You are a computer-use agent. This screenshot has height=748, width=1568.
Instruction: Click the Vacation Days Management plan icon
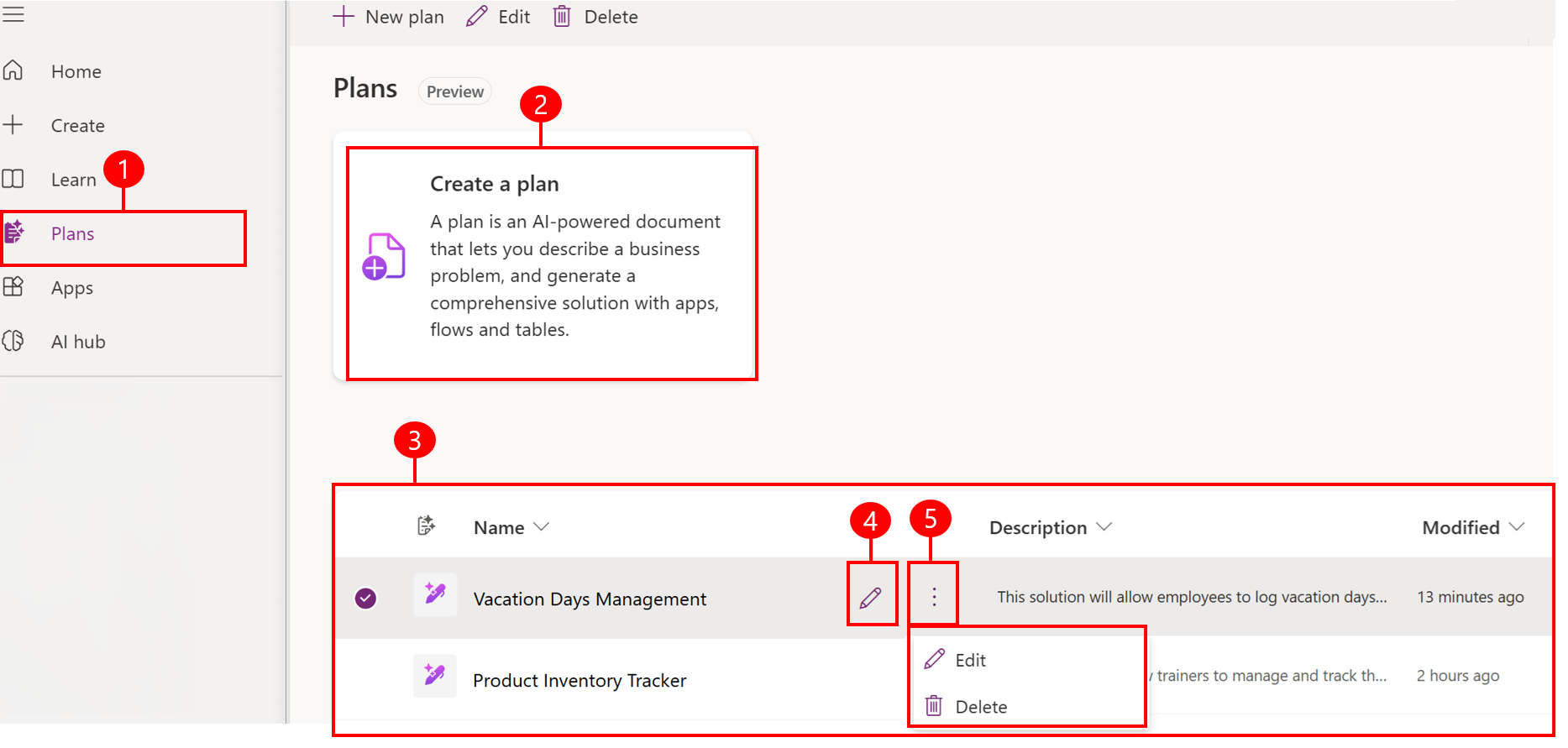coord(435,595)
